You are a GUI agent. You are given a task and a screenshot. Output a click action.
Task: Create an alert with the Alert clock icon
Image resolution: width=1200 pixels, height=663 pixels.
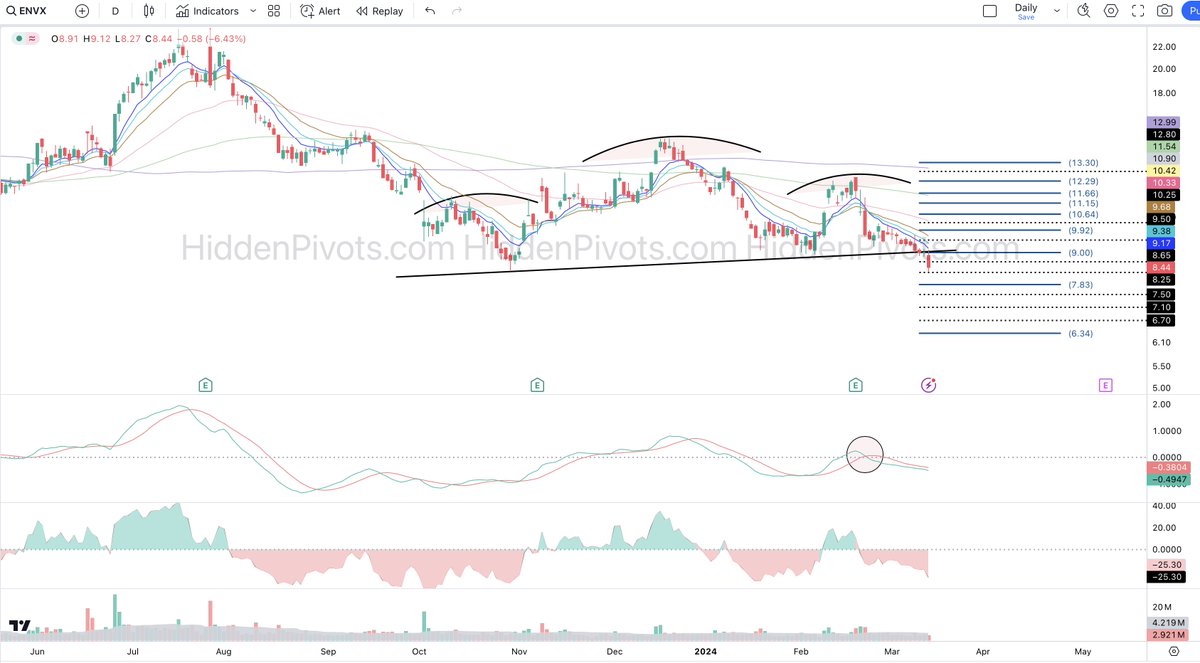tap(318, 11)
